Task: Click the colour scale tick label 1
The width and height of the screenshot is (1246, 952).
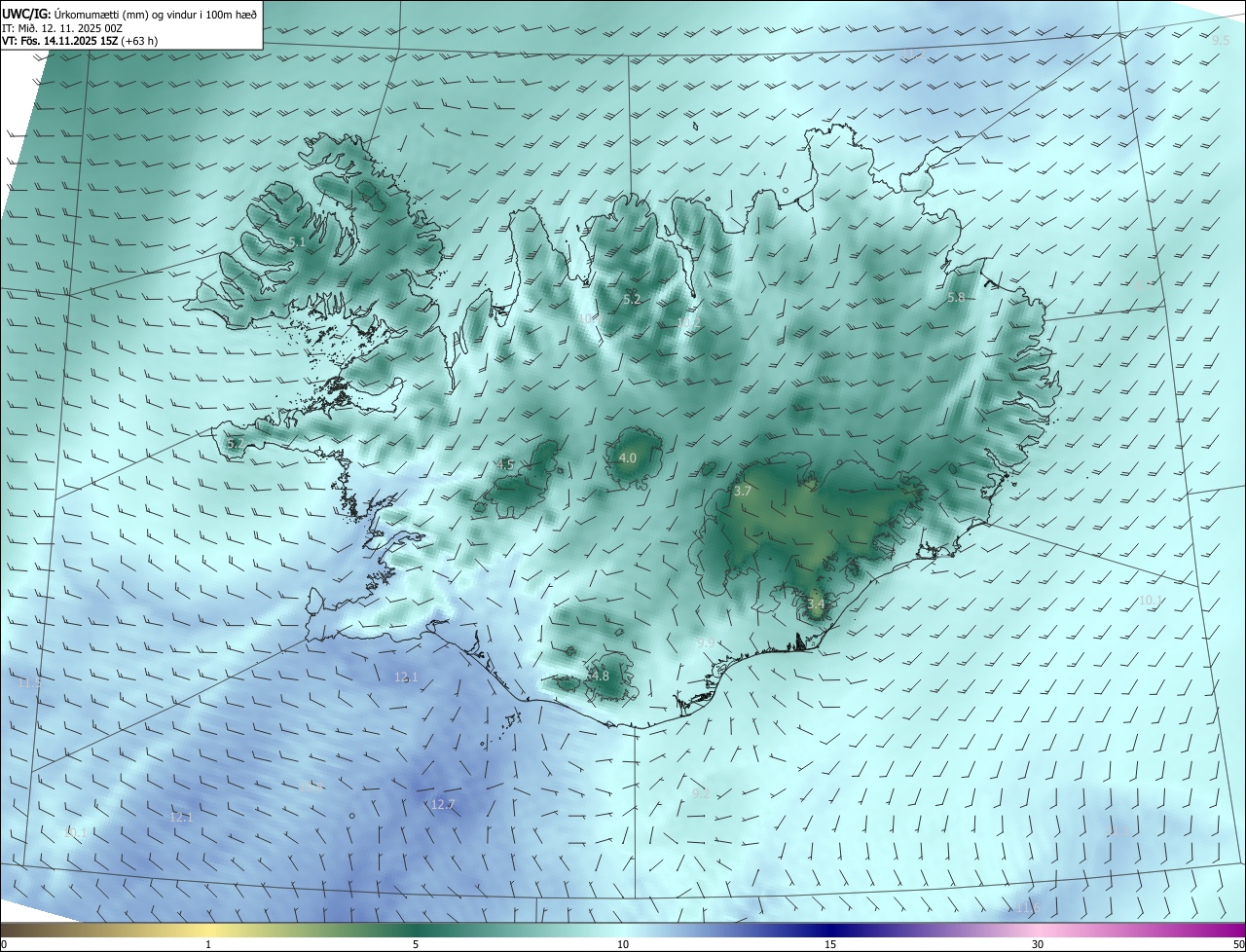Action: (209, 944)
